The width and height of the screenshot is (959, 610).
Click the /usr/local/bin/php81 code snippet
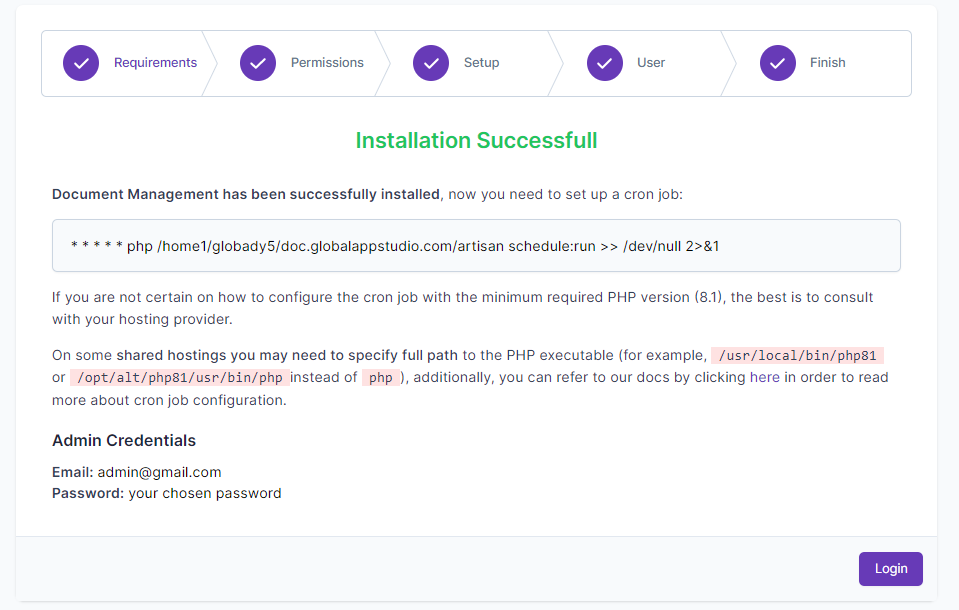tap(797, 356)
